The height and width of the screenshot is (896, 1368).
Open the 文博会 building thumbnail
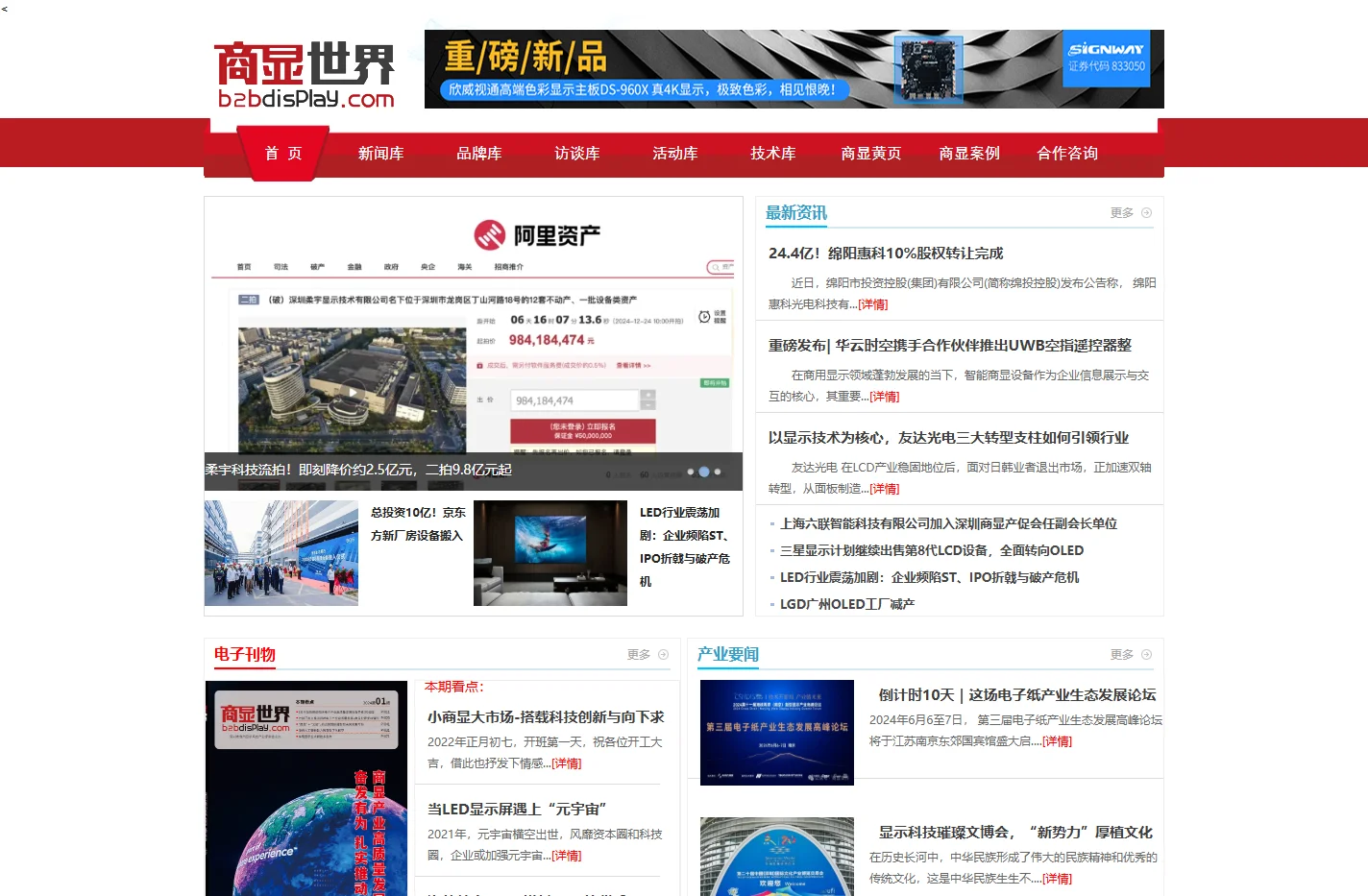[777, 857]
